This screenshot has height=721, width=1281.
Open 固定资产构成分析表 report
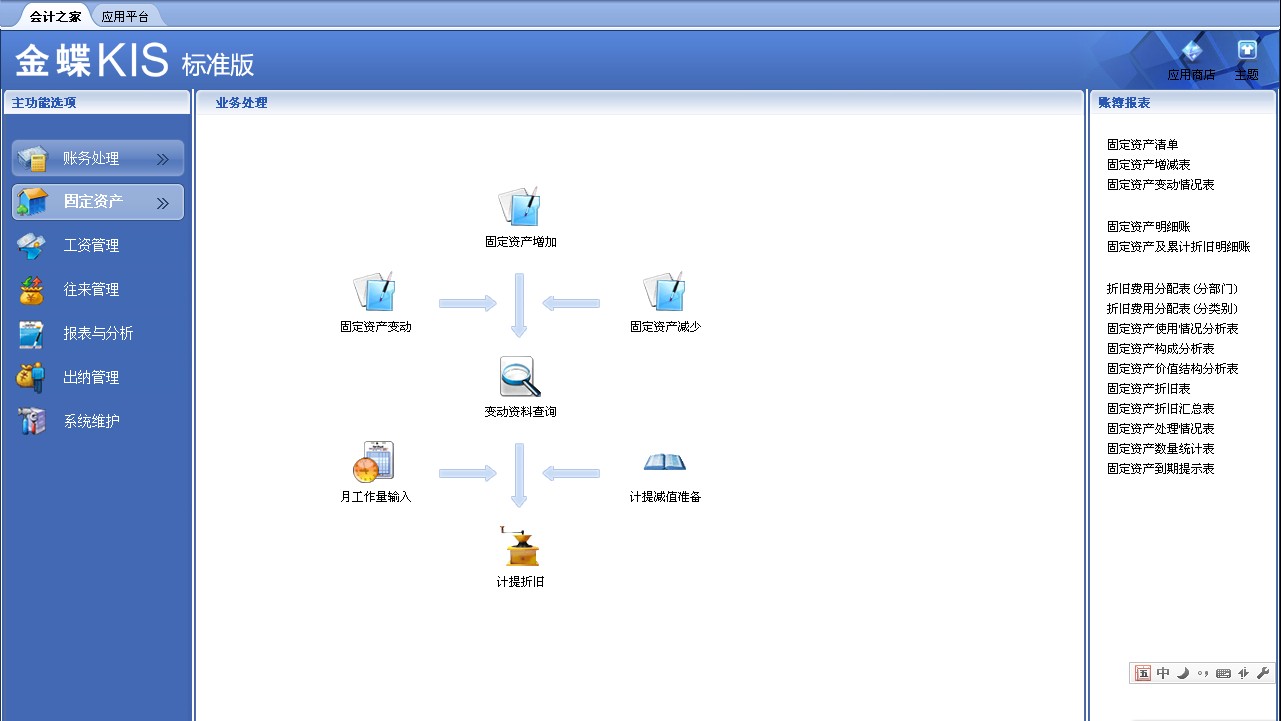coord(1160,349)
